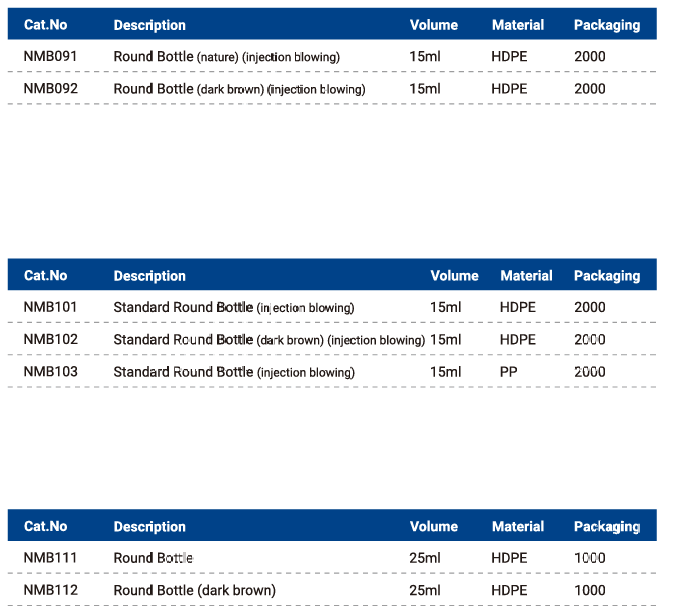This screenshot has width=690, height=610.
Task: Select NMB092 Round Bottle (dark brown) description
Action: [x=239, y=89]
